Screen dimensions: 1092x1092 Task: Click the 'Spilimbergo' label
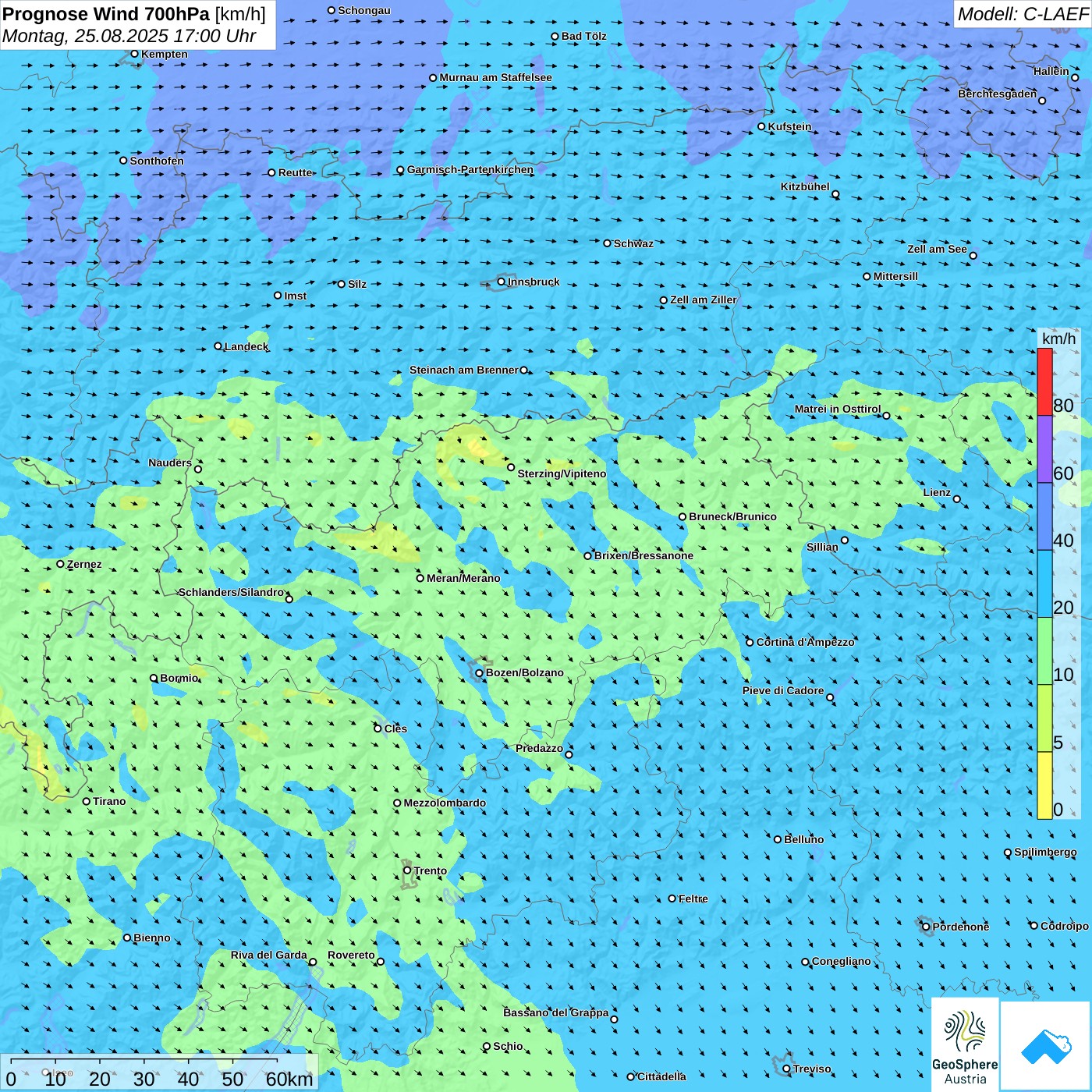1045,852
